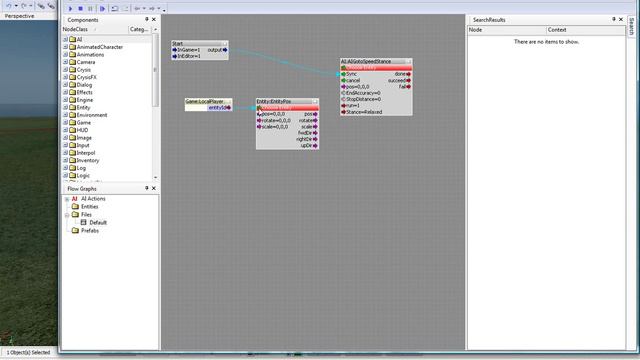Expand the Game folder in Components
The height and width of the screenshot is (360, 640).
65,122
